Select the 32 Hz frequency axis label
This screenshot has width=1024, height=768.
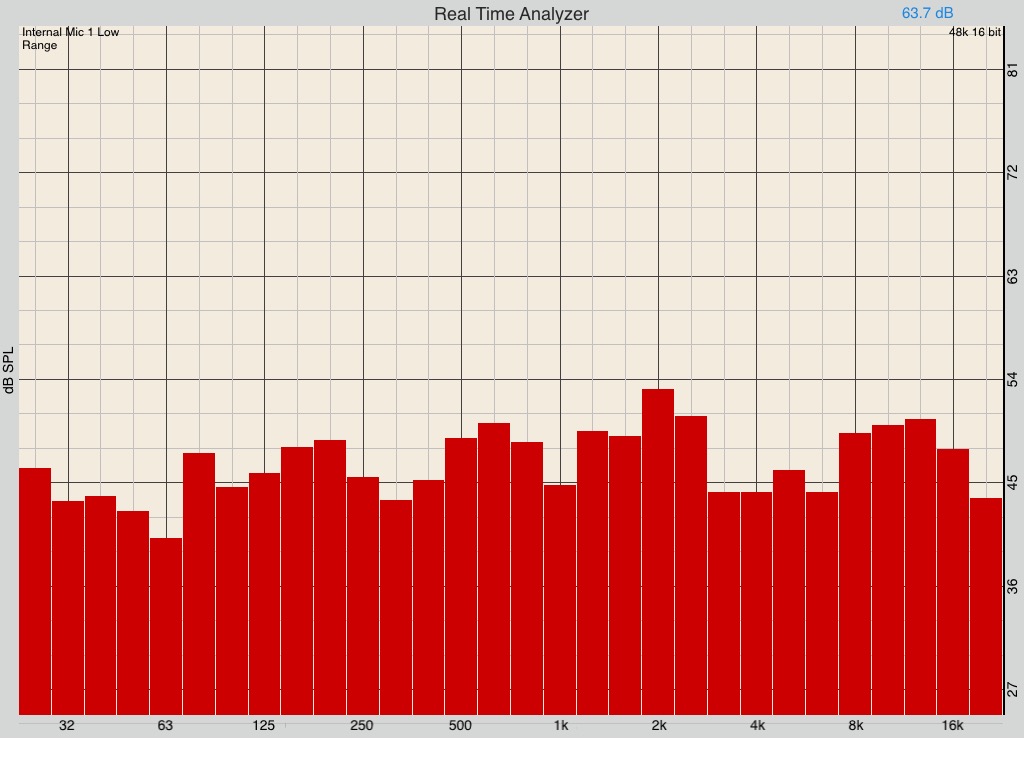[67, 726]
